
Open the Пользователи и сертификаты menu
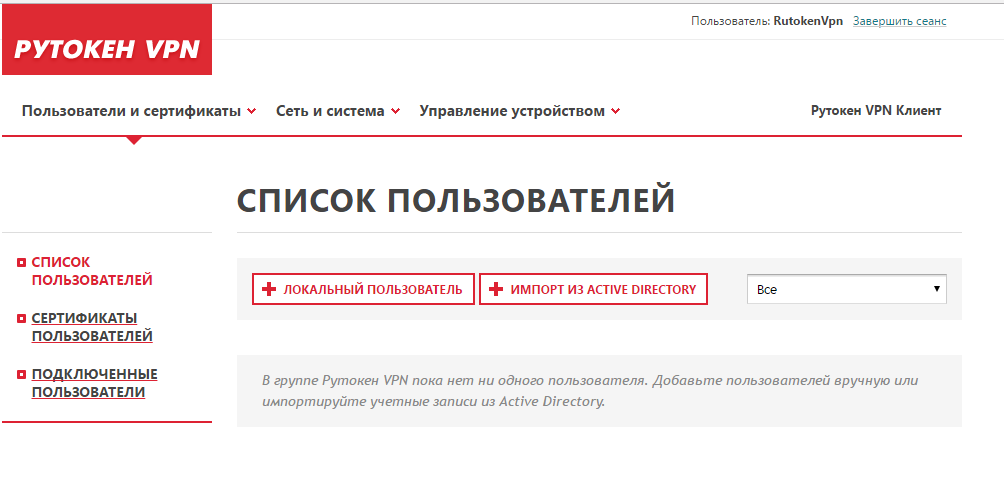(x=131, y=111)
